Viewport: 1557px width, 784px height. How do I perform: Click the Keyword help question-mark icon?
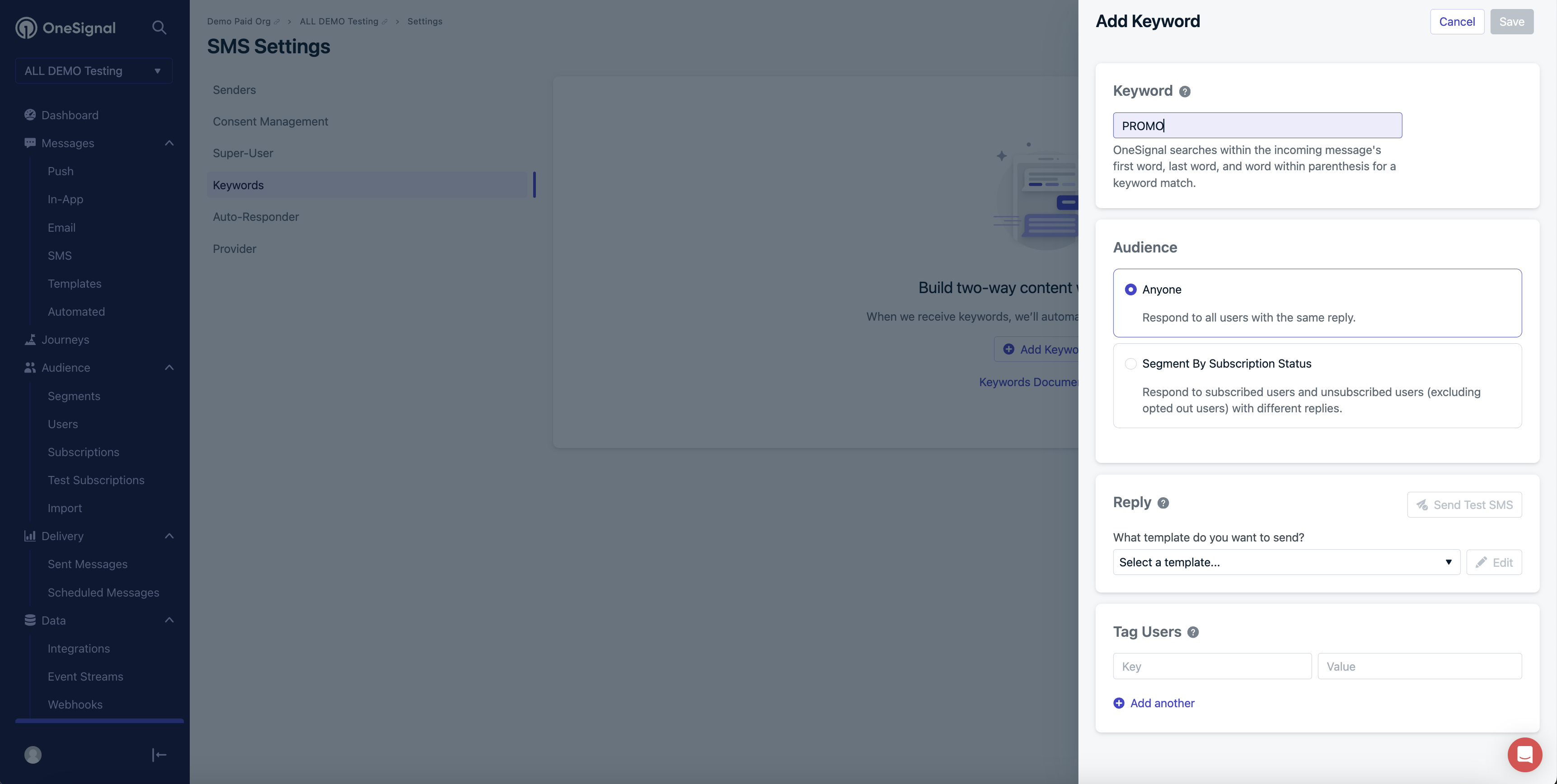(x=1185, y=91)
